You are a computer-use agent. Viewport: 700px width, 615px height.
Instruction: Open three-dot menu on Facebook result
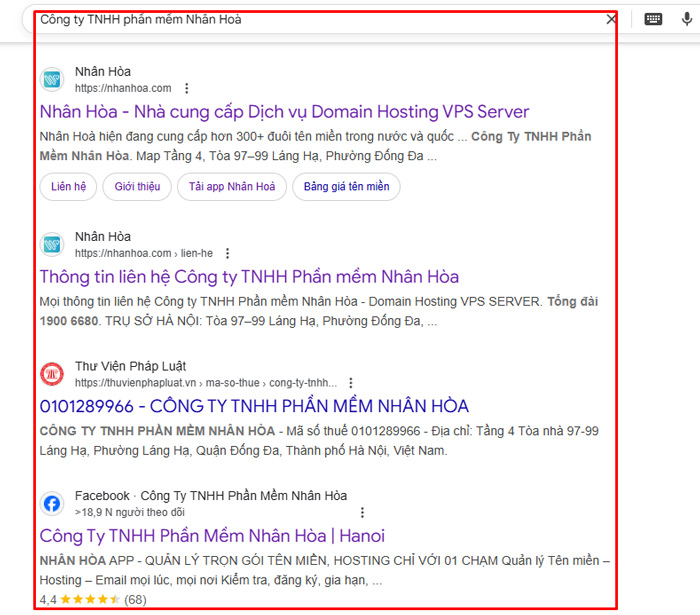(362, 512)
